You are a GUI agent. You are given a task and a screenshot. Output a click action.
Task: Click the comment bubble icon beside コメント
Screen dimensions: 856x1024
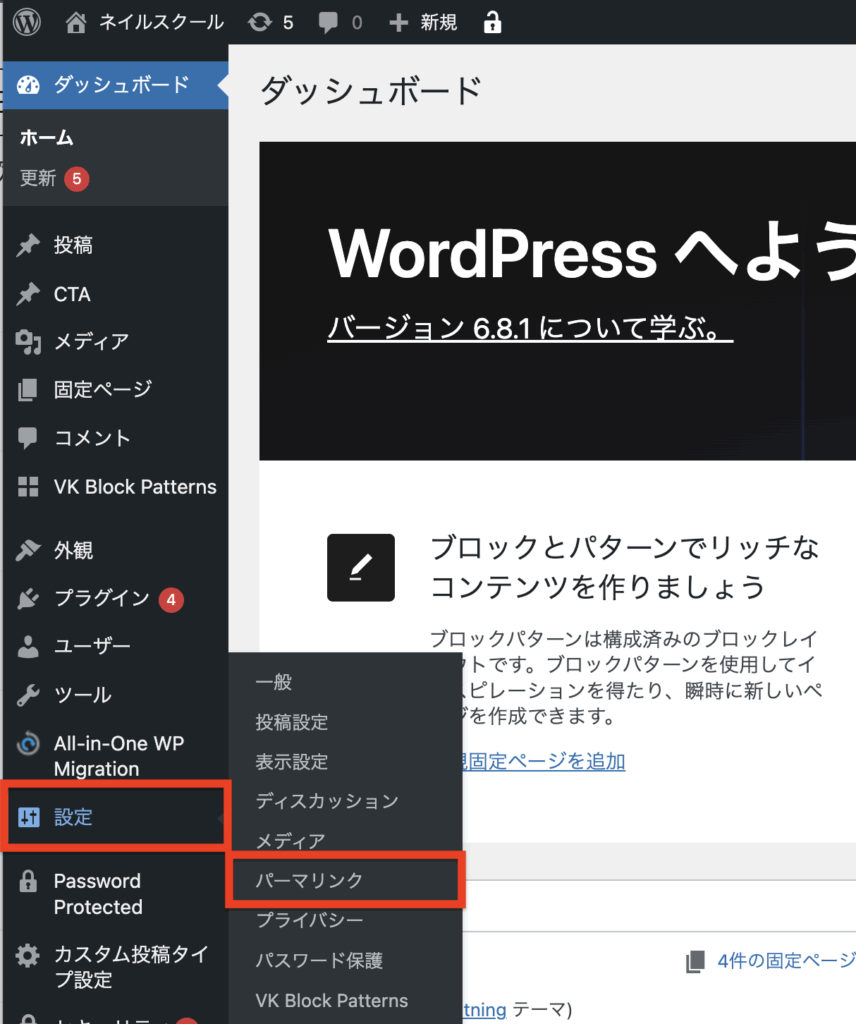(x=28, y=438)
